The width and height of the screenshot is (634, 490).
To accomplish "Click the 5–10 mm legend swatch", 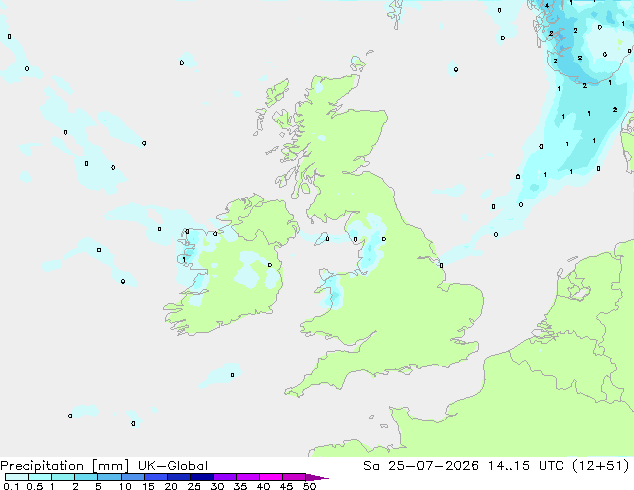I will click(109, 477).
